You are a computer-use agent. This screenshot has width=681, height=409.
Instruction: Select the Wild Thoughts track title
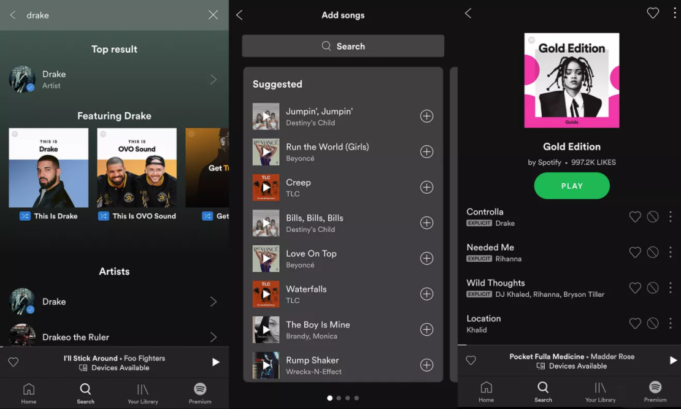(x=496, y=283)
